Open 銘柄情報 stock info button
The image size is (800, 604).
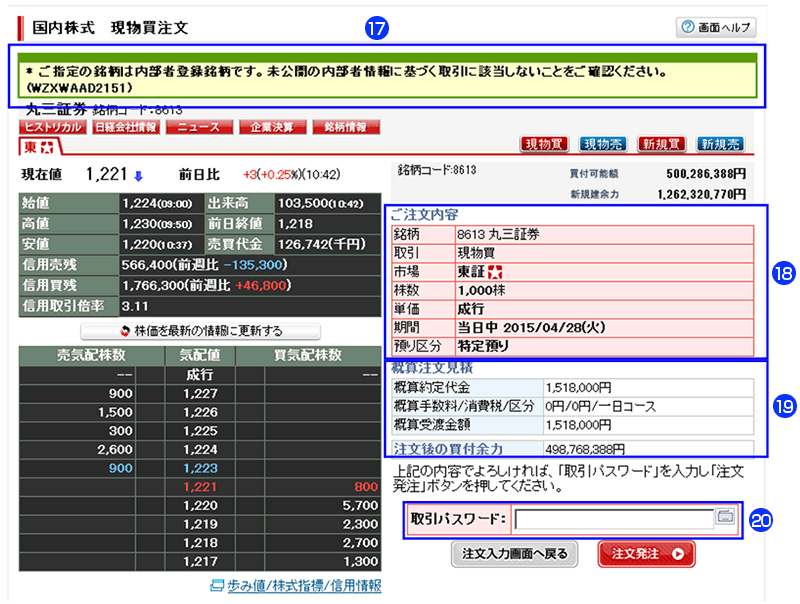346,127
